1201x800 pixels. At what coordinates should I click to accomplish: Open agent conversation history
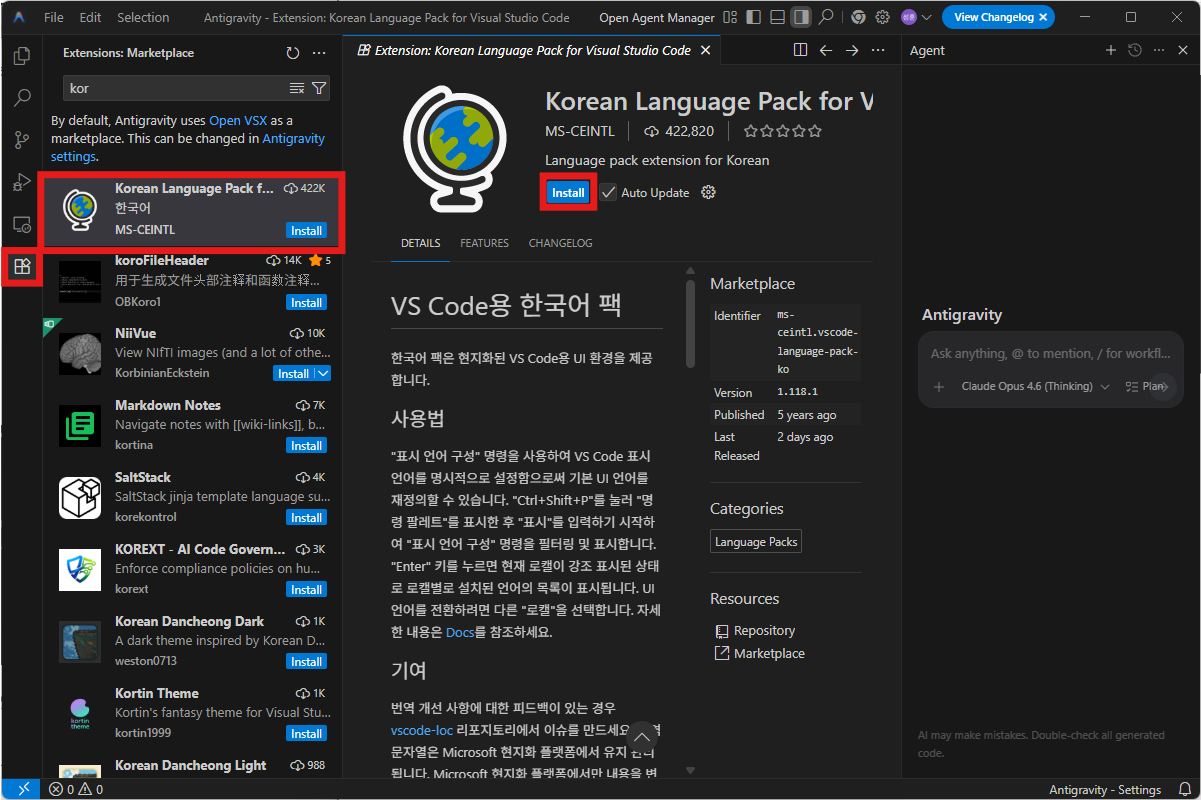[1134, 50]
